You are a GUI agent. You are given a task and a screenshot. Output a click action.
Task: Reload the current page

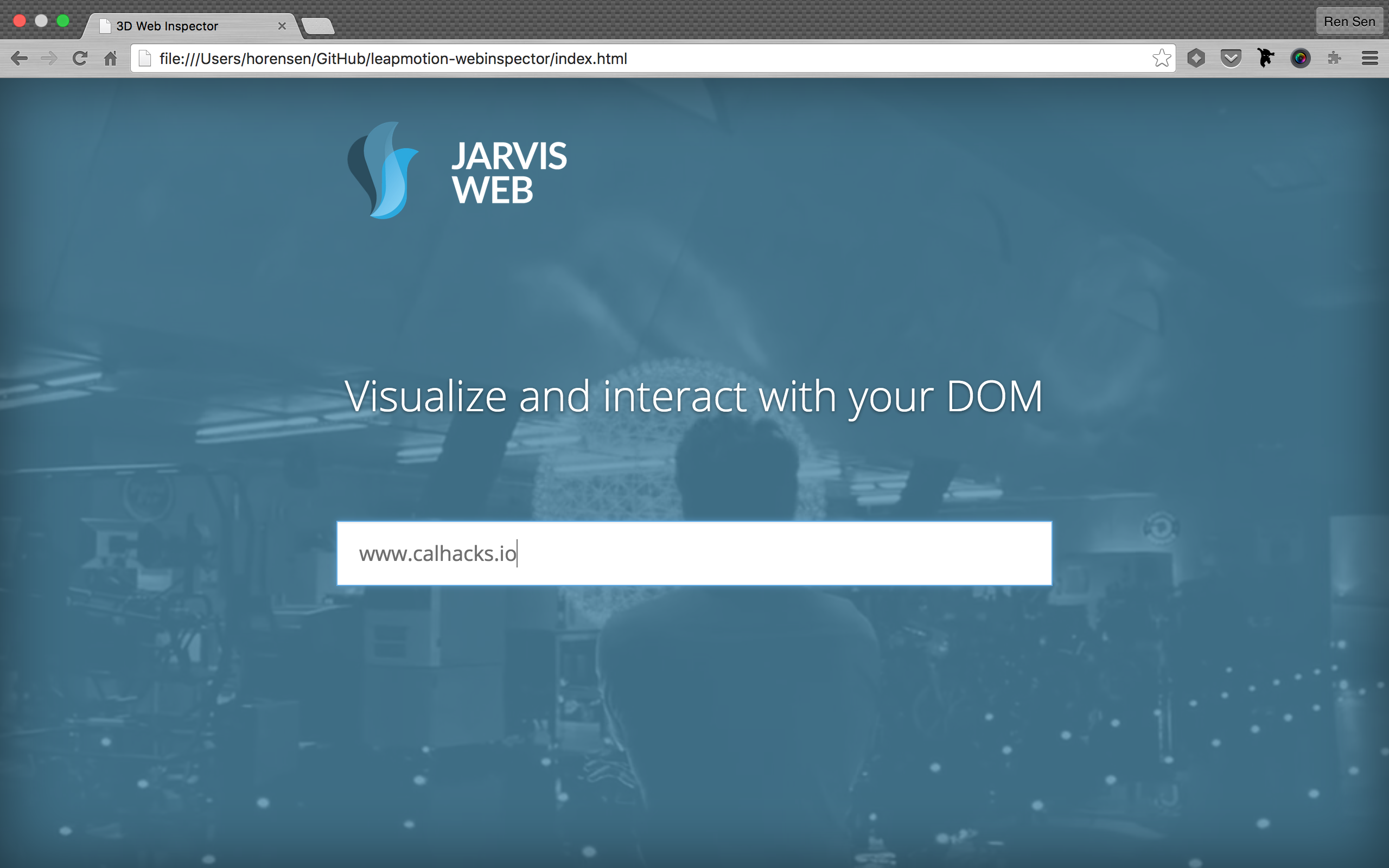coord(80,59)
